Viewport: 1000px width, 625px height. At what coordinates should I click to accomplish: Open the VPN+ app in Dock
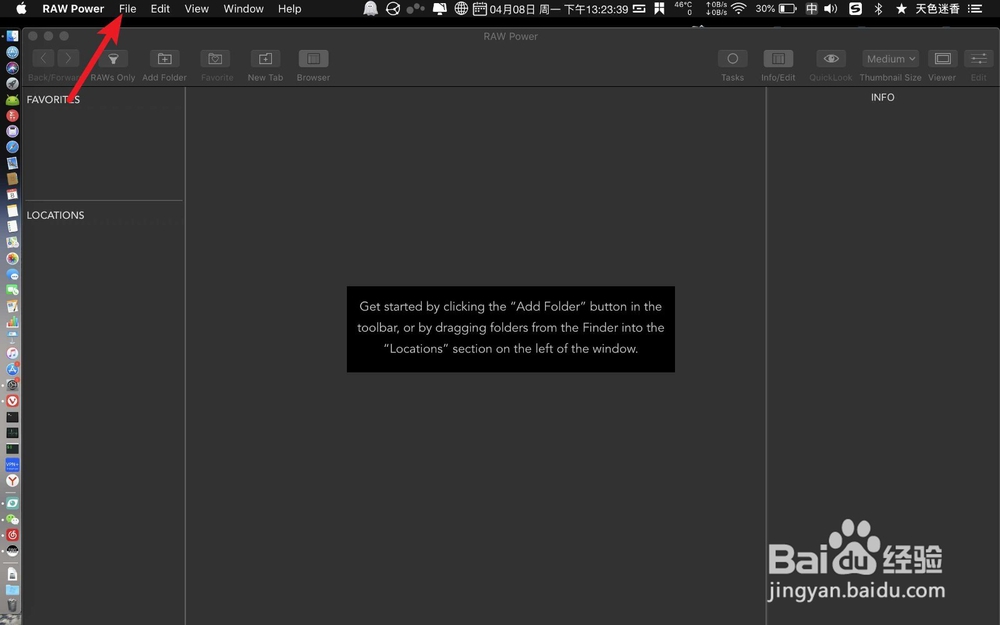click(12, 464)
